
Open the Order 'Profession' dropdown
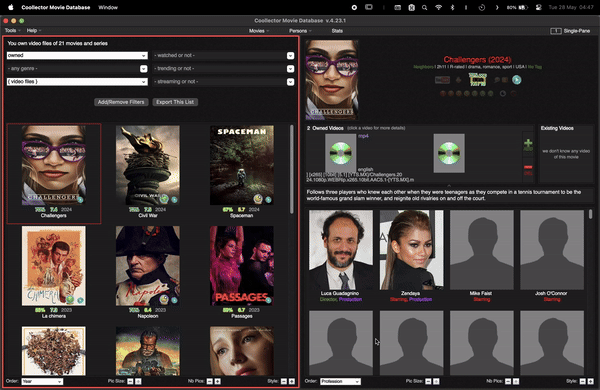click(x=340, y=382)
